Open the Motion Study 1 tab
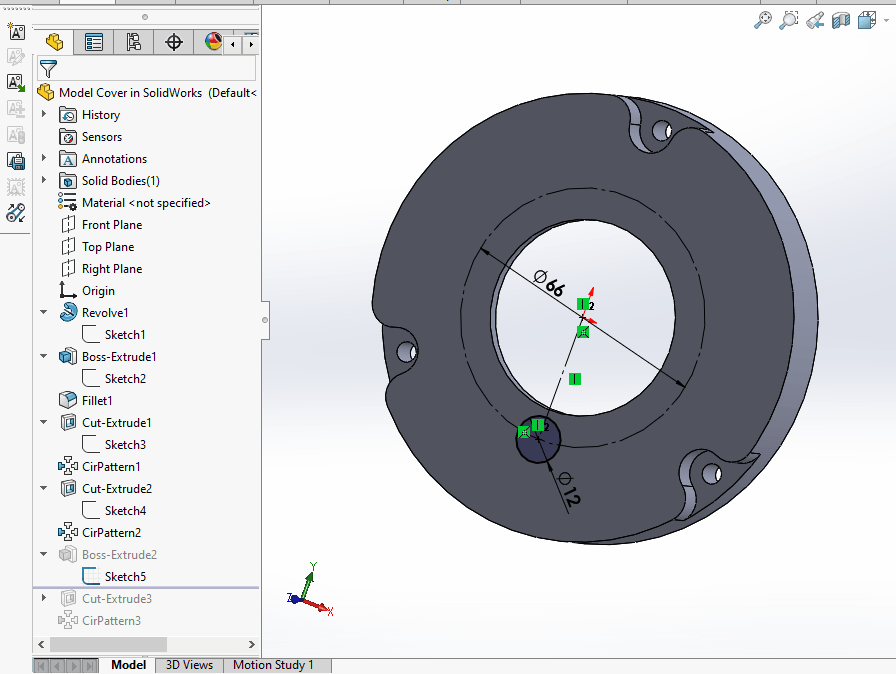The width and height of the screenshot is (896, 674). pyautogui.click(x=273, y=665)
